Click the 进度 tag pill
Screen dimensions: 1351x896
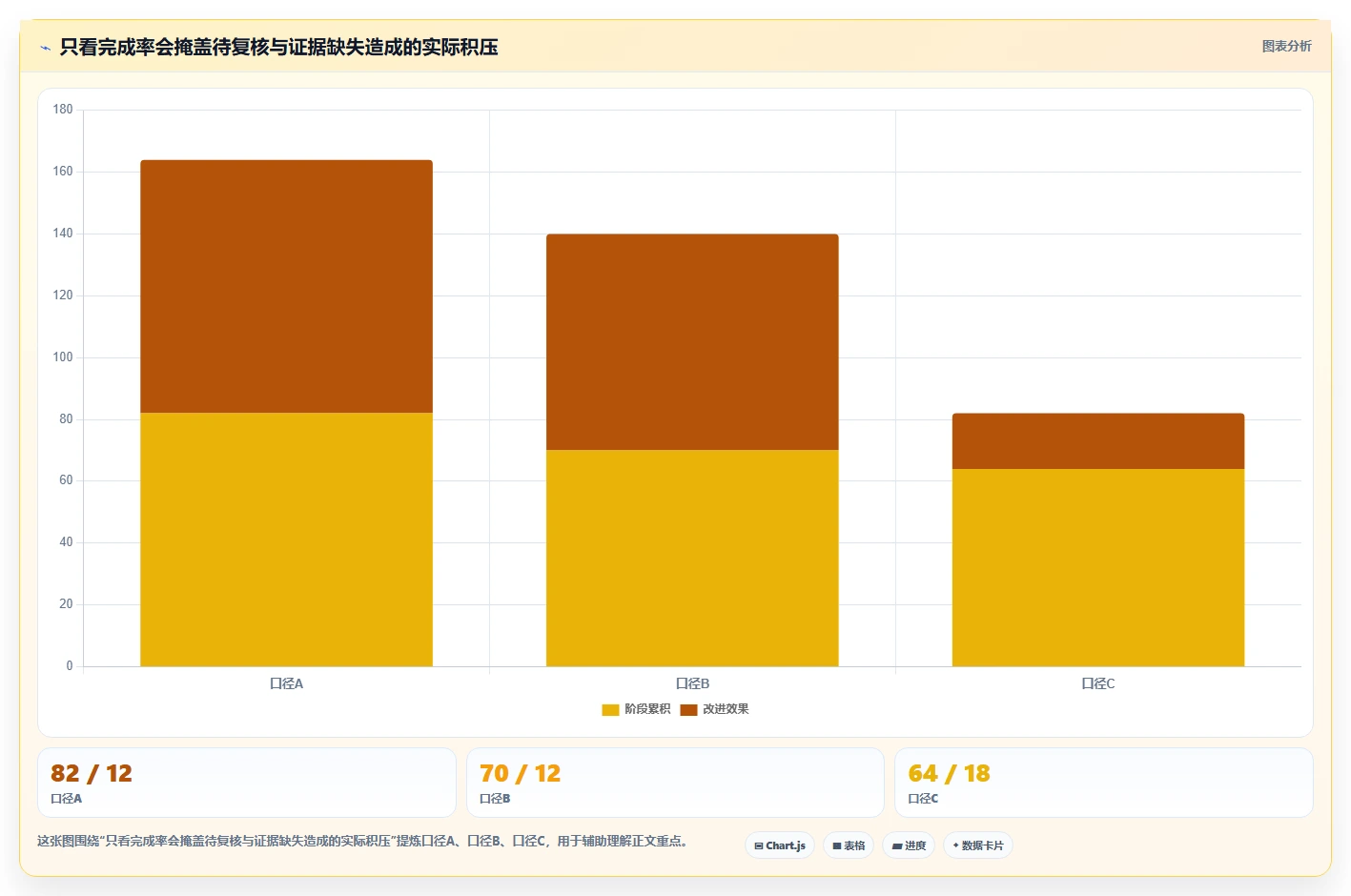click(909, 845)
